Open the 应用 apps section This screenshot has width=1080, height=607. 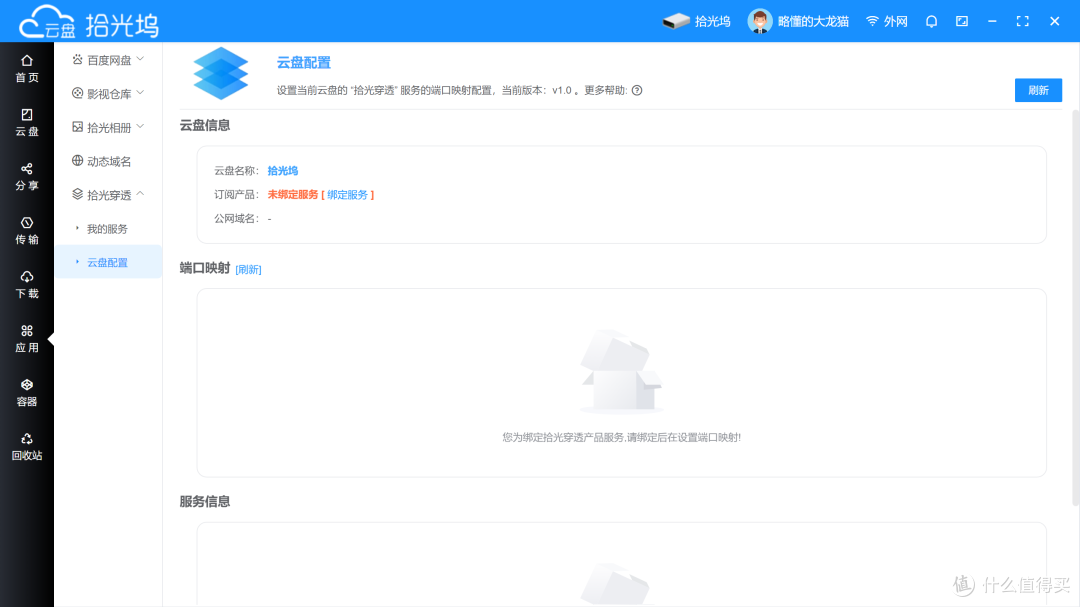26,338
